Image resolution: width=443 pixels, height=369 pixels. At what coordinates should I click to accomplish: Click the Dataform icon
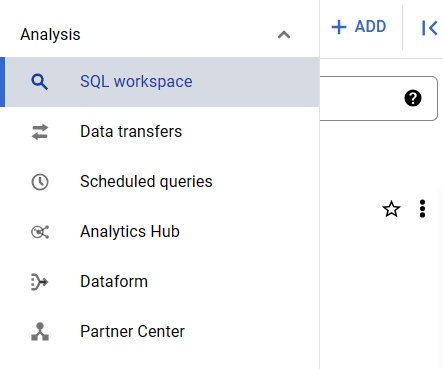[40, 282]
